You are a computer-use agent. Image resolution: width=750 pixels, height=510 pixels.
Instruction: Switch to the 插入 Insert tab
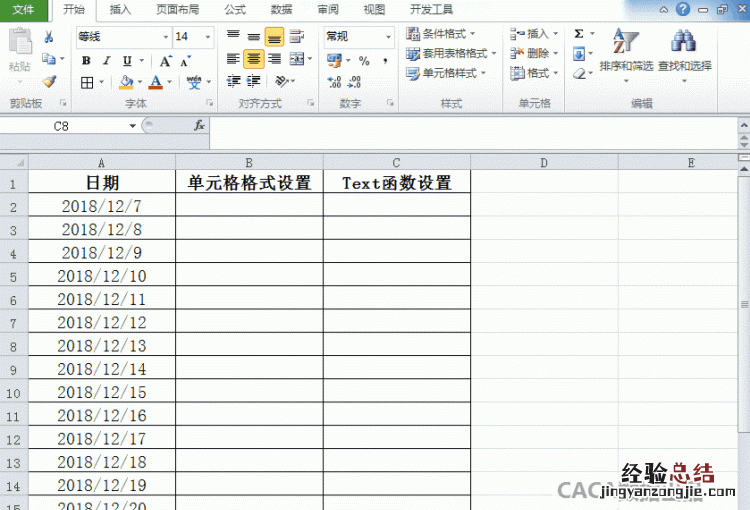[x=120, y=10]
